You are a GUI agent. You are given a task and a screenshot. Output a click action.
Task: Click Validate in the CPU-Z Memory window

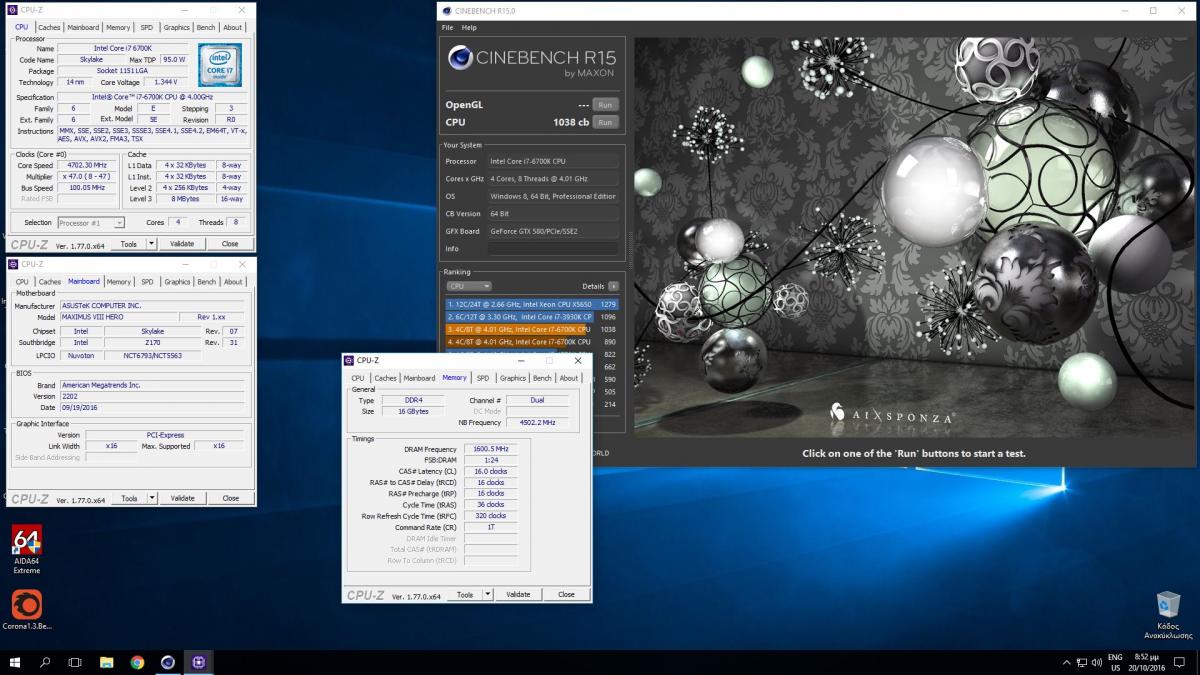click(518, 594)
